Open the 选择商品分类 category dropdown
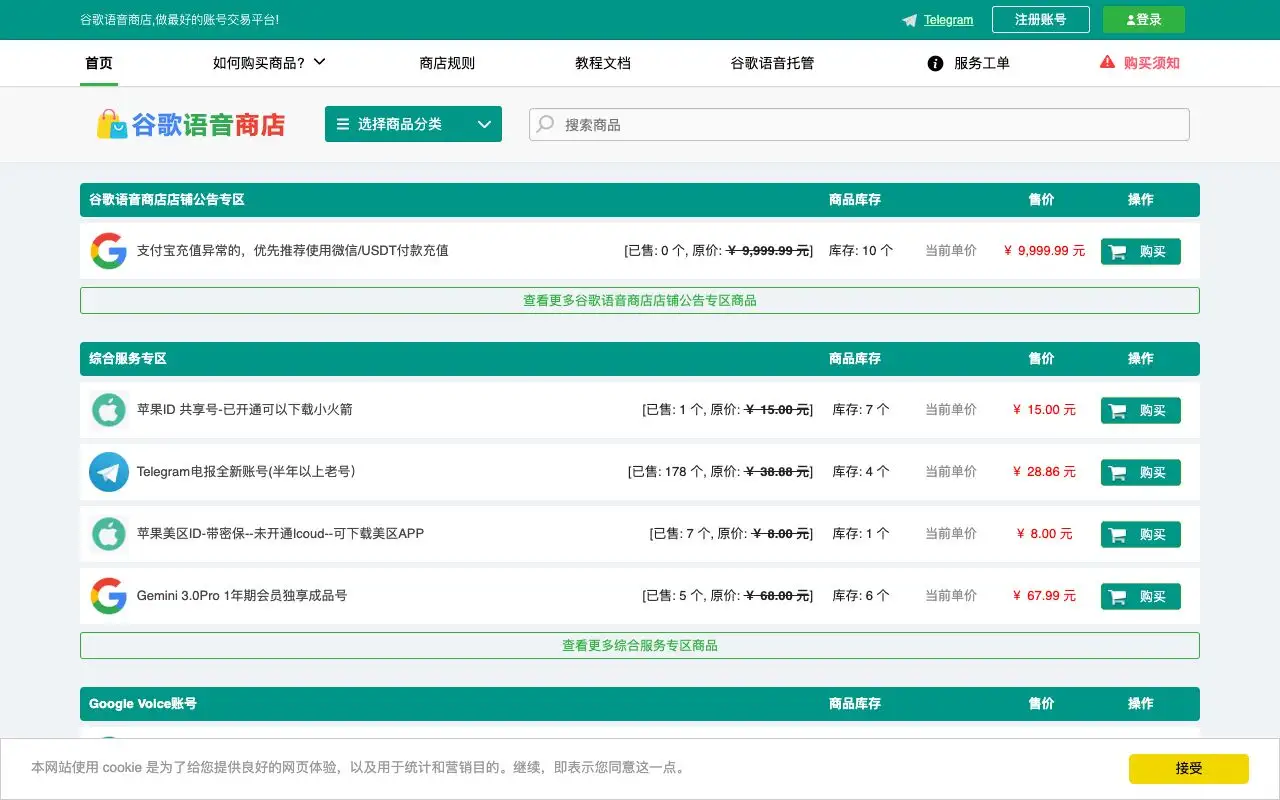This screenshot has width=1280, height=800. coord(413,124)
